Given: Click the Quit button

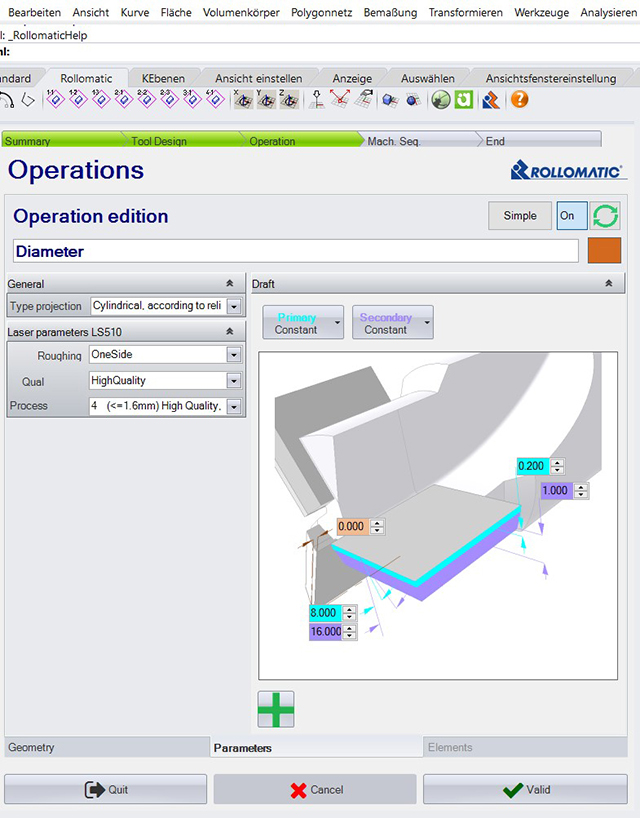Looking at the screenshot, I should [x=106, y=789].
